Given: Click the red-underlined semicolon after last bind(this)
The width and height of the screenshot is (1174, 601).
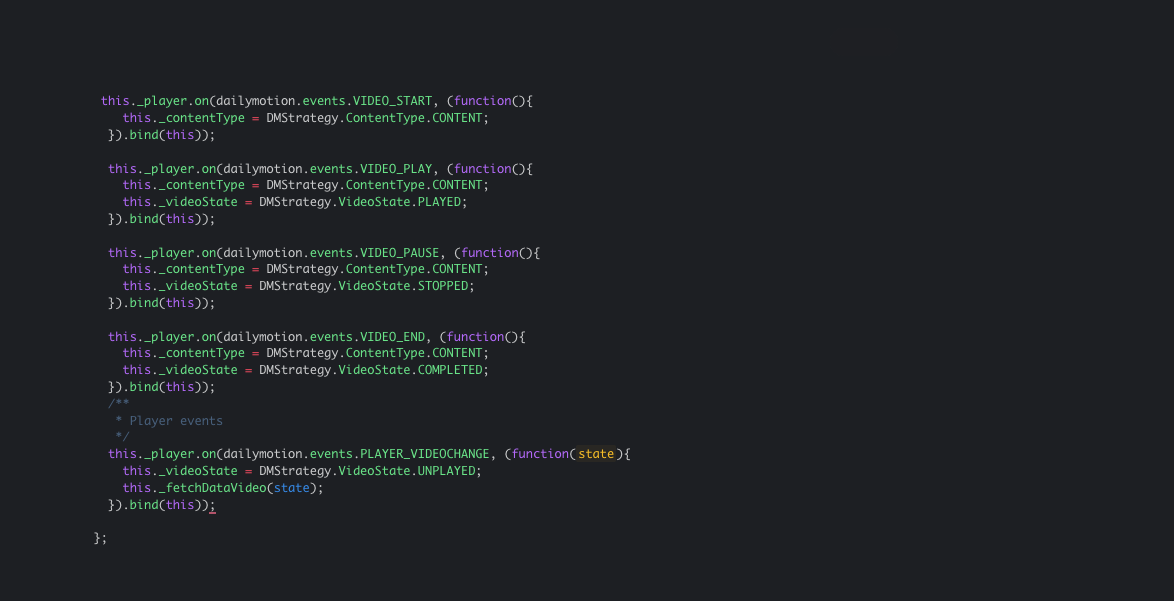Looking at the screenshot, I should [212, 505].
